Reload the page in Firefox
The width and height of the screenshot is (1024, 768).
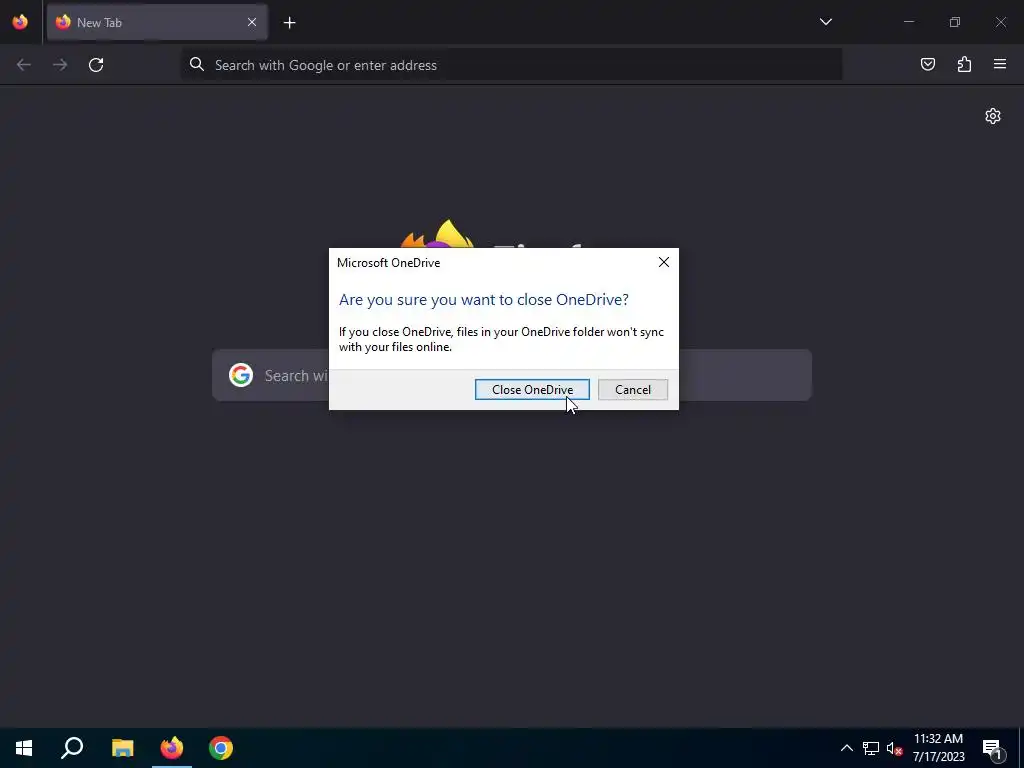(x=96, y=65)
